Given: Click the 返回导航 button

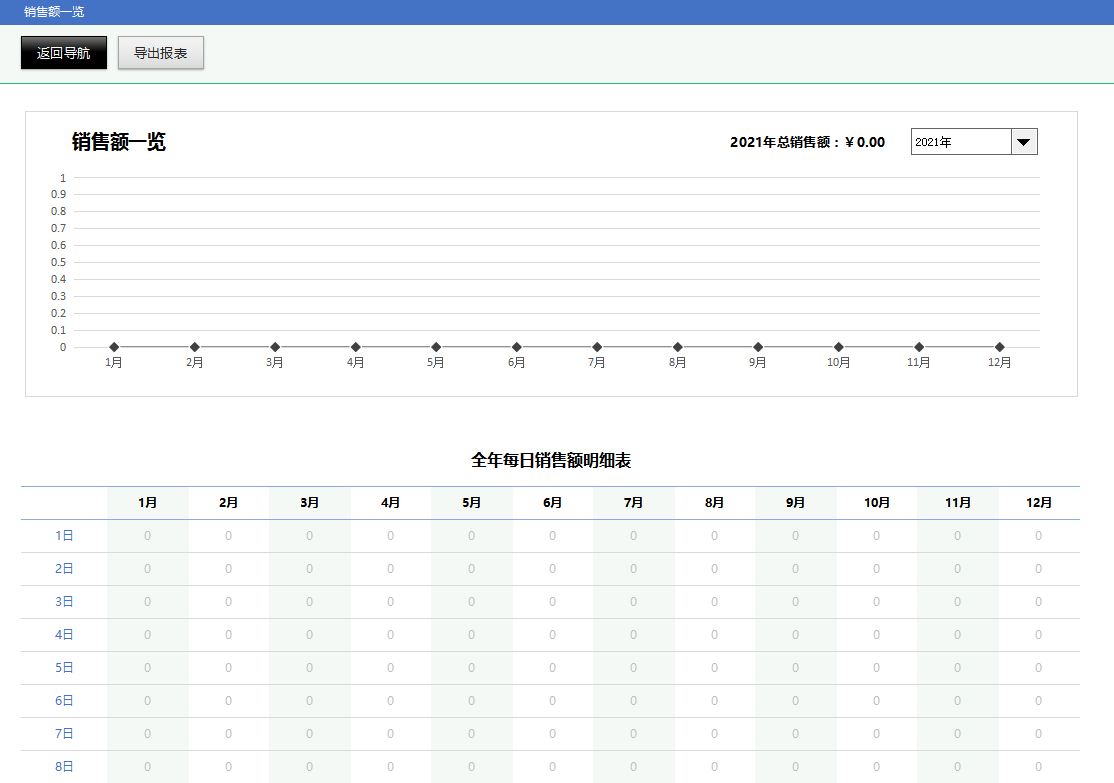Looking at the screenshot, I should tap(64, 53).
